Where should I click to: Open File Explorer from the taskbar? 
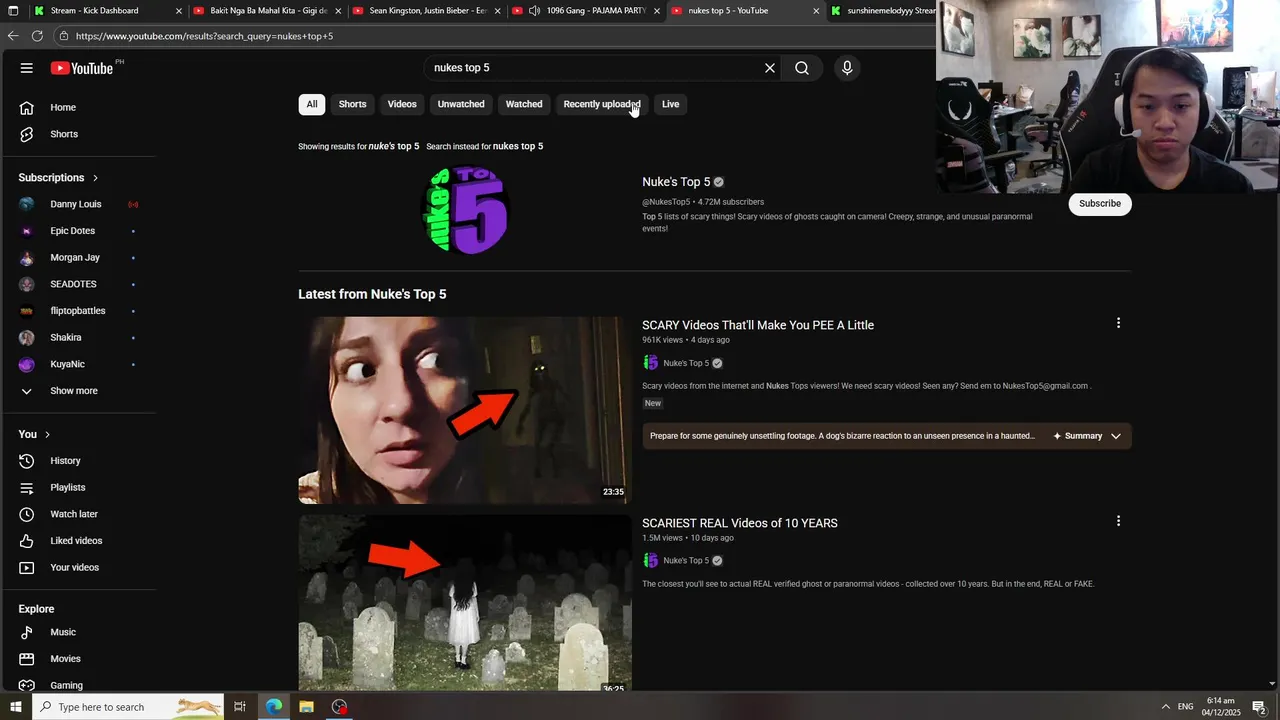coord(307,707)
